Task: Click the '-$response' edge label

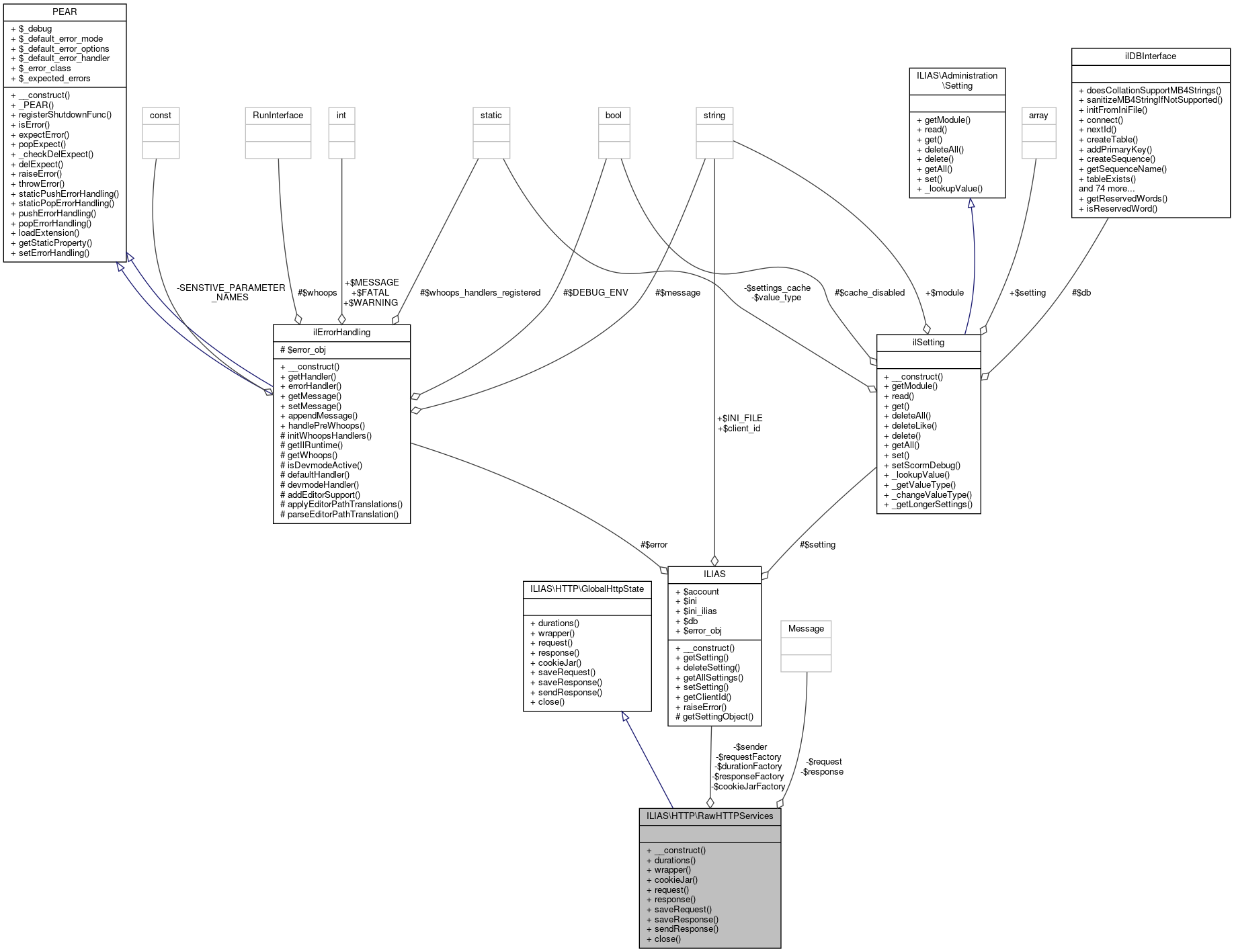Action: (822, 772)
